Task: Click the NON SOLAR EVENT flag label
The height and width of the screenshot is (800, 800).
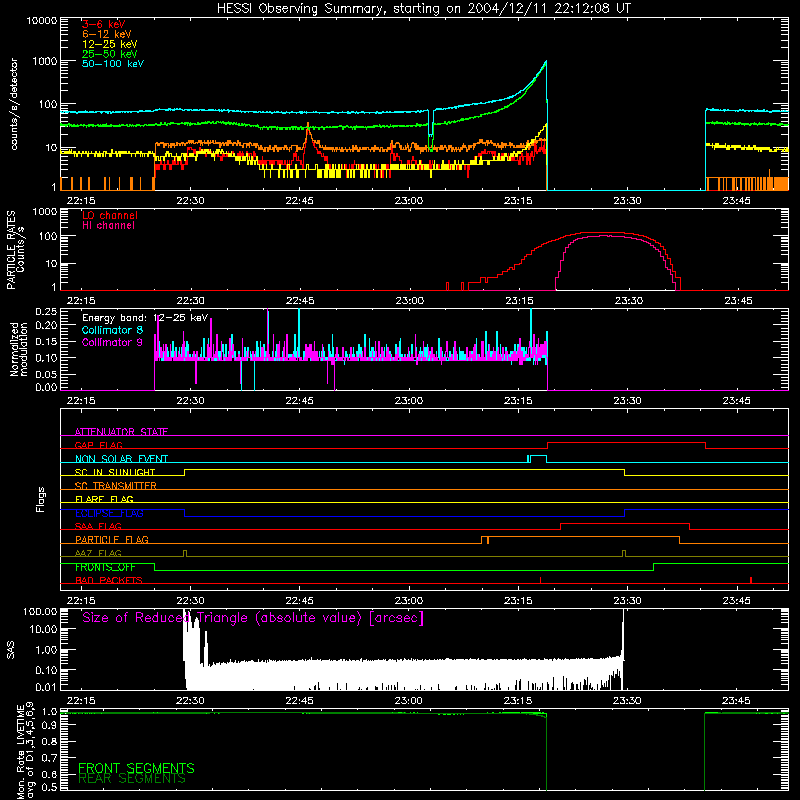Action: [121, 459]
